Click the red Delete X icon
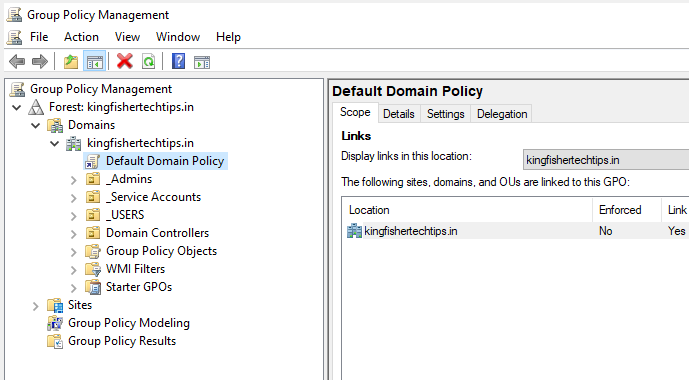Viewport: 689px width, 380px height. tap(125, 62)
